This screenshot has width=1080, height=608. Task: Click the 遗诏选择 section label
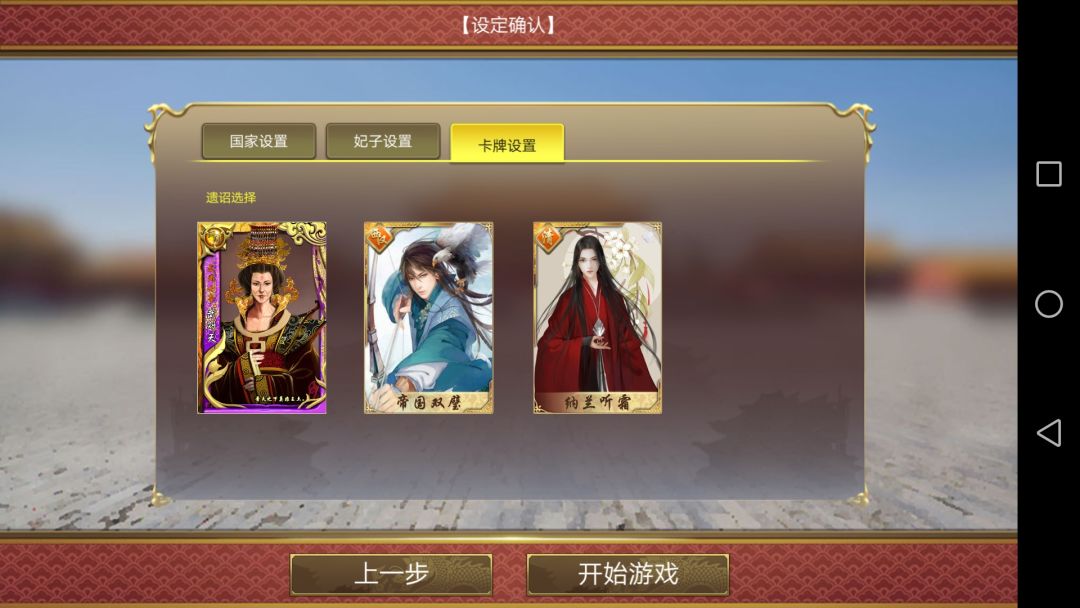(x=231, y=198)
